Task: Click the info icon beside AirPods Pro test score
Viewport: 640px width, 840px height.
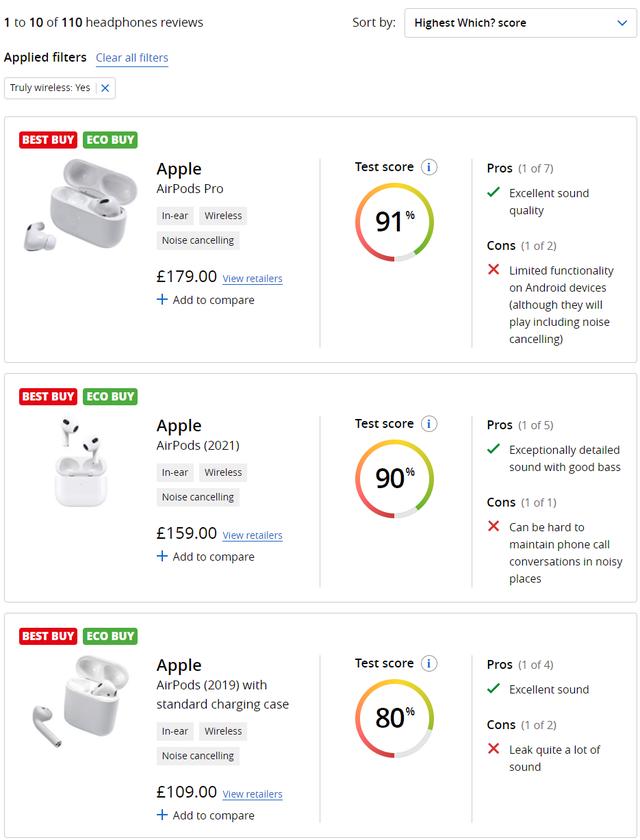Action: click(x=428, y=167)
